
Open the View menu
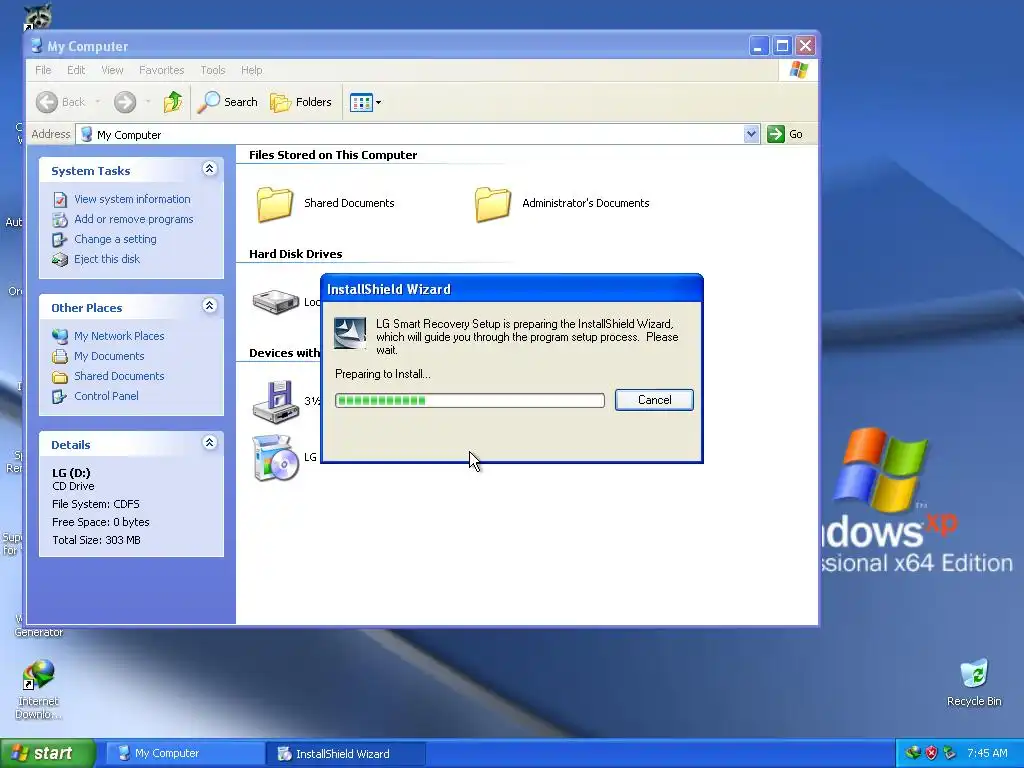click(112, 70)
